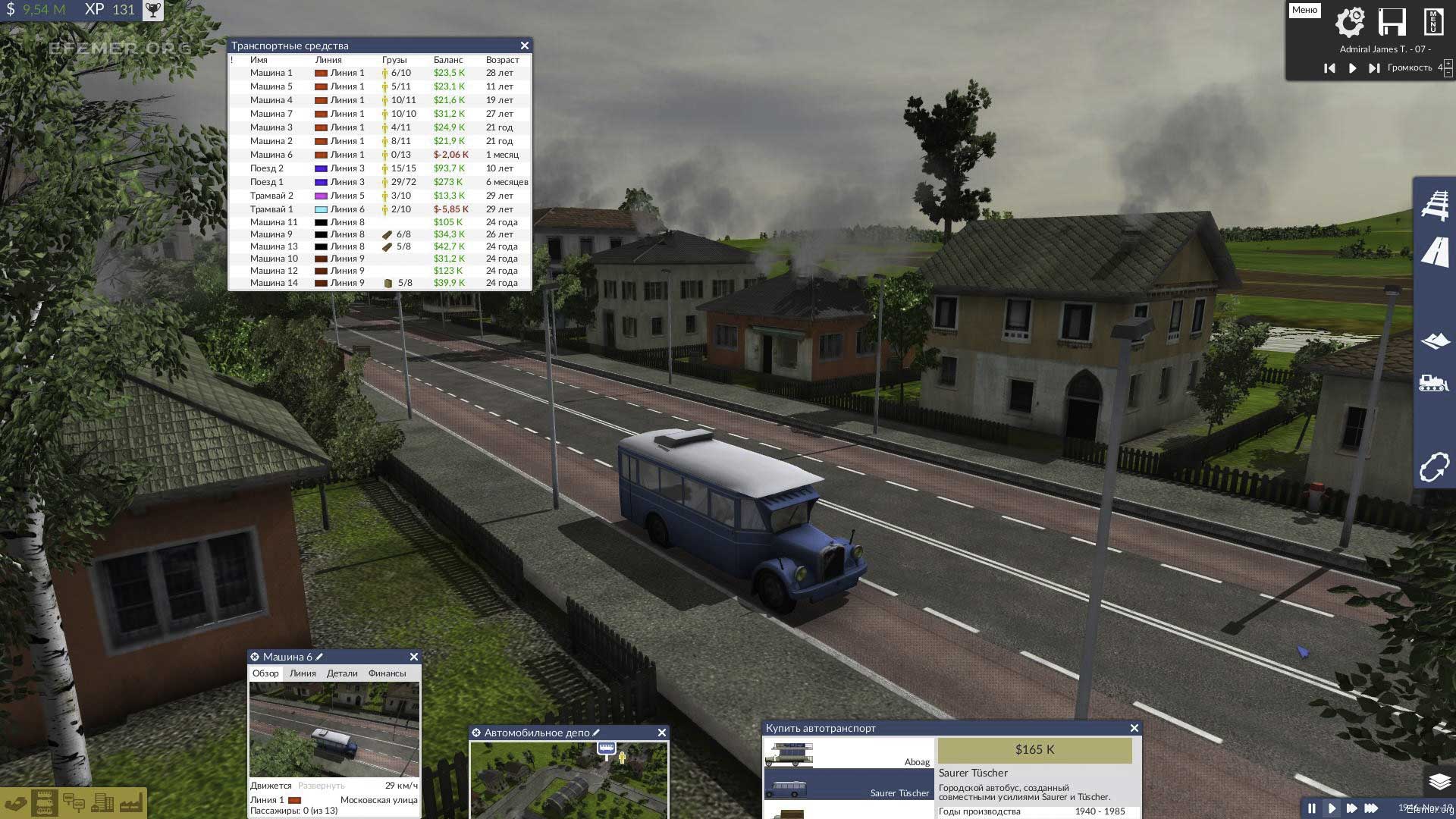This screenshot has width=1456, height=819.
Task: Play the music track
Action: click(x=1352, y=68)
